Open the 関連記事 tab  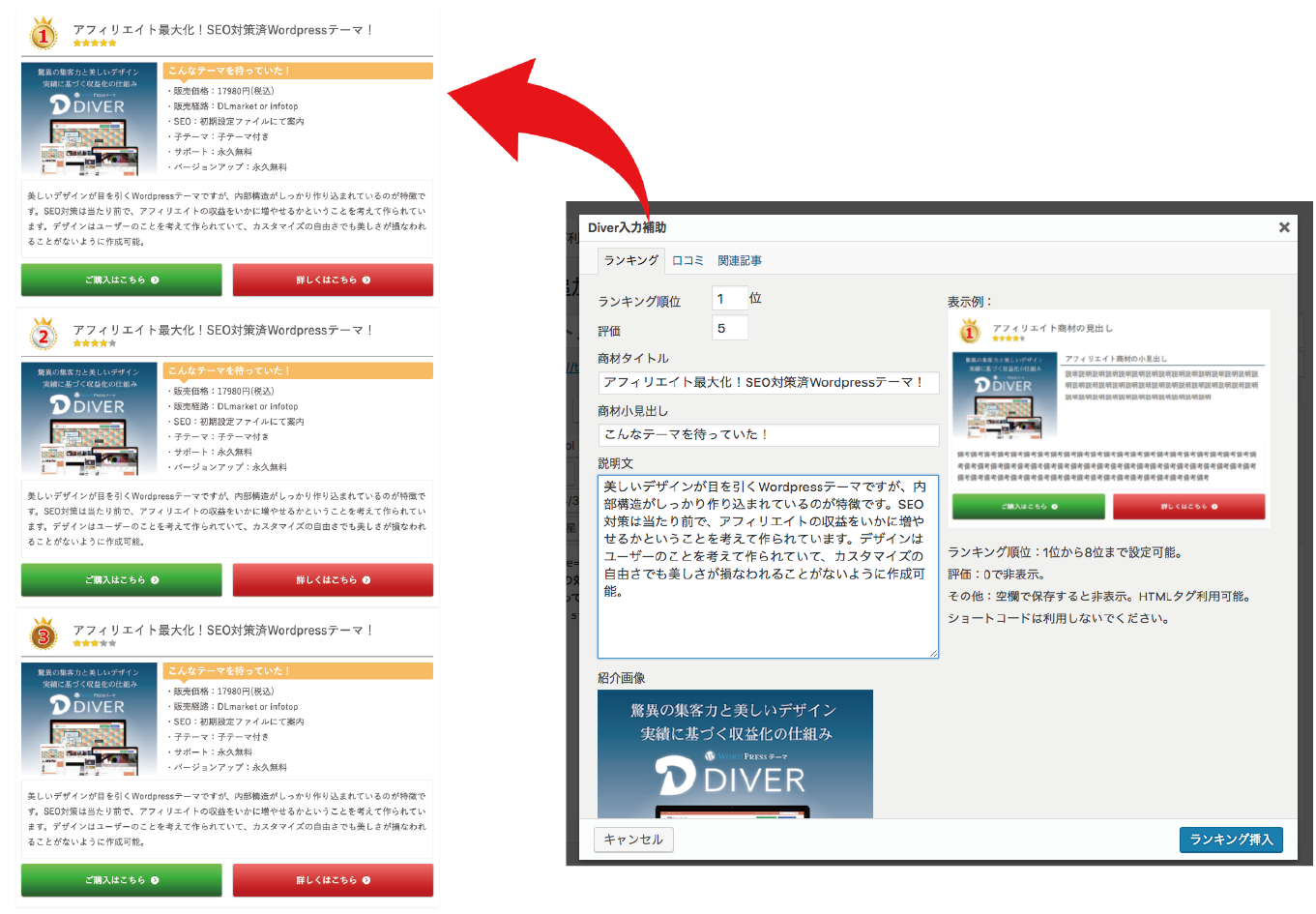coord(740,260)
